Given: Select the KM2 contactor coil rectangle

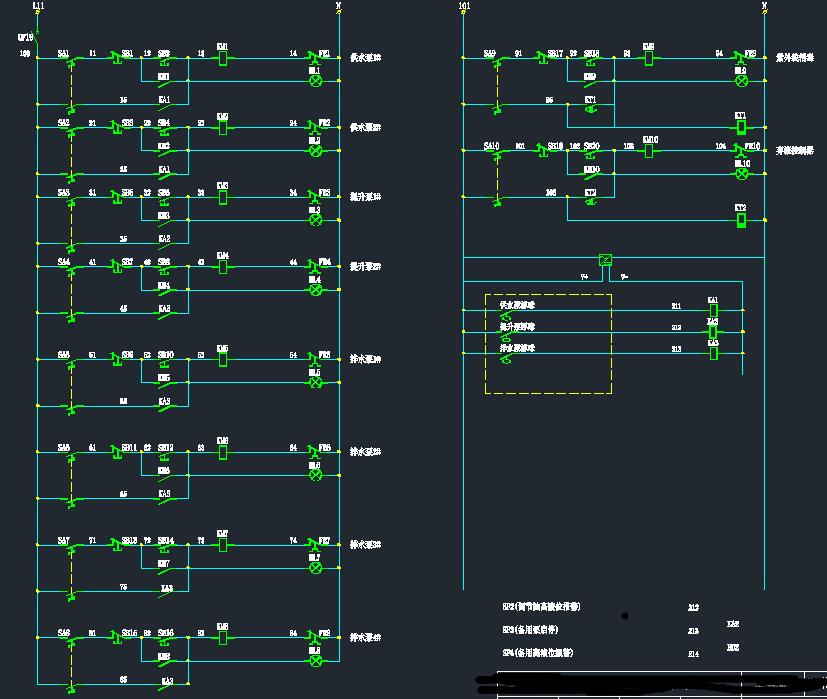Looking at the screenshot, I should click(x=223, y=127).
